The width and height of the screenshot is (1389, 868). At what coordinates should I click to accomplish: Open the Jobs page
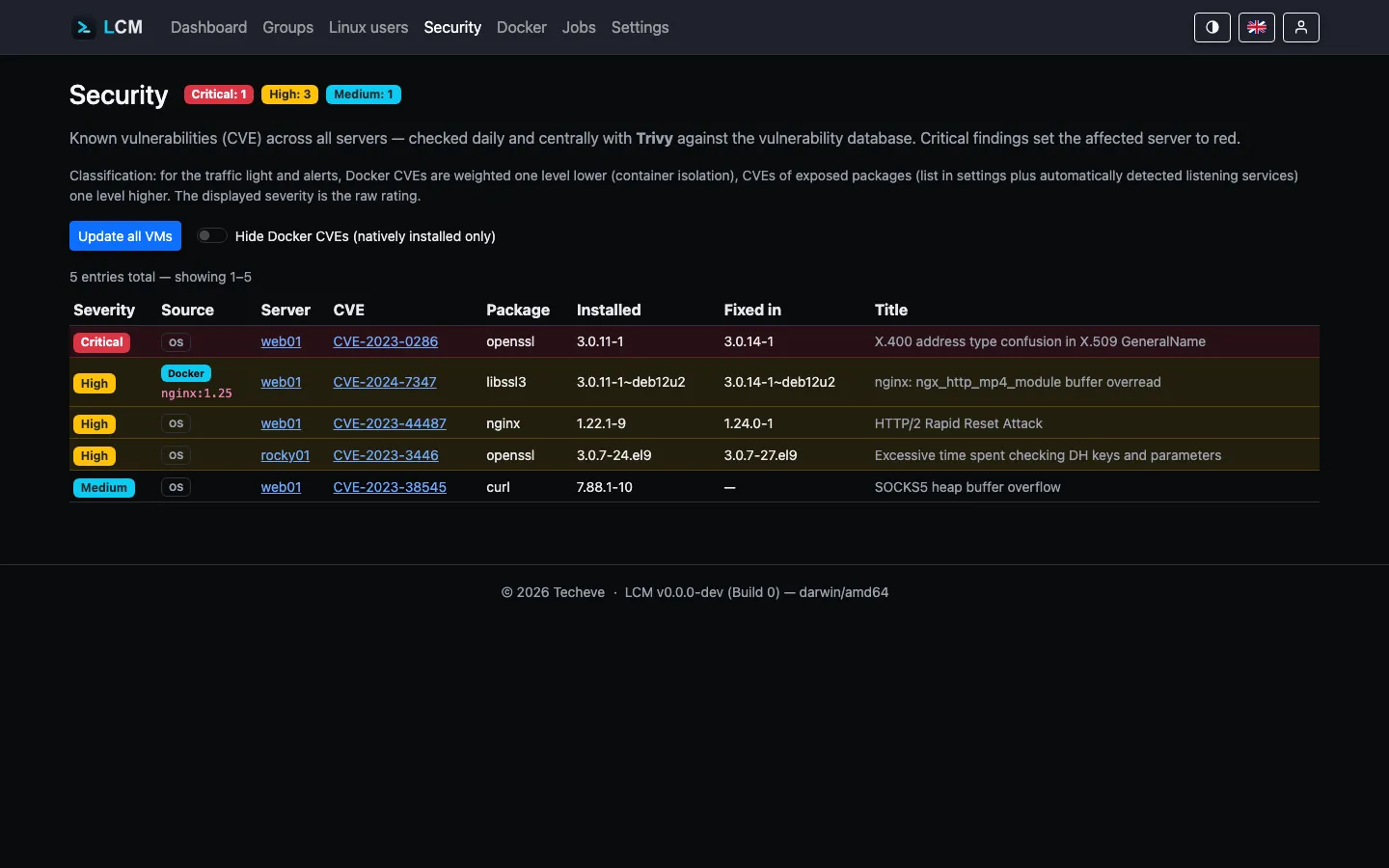579,27
